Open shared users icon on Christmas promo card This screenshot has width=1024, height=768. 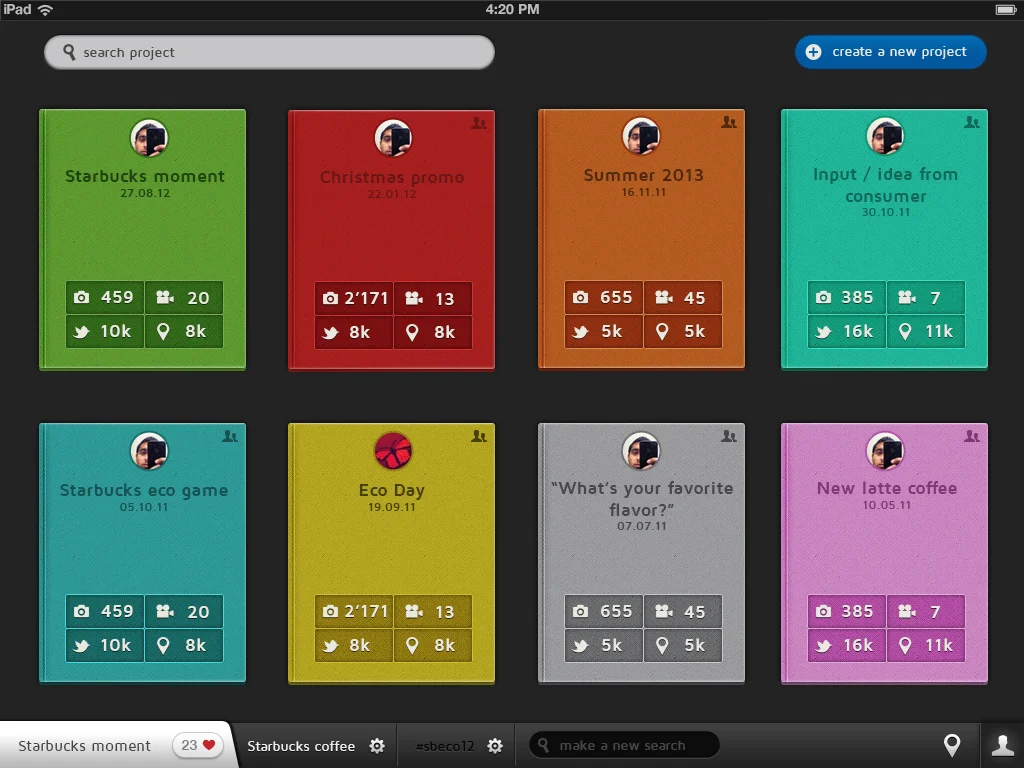coord(479,123)
